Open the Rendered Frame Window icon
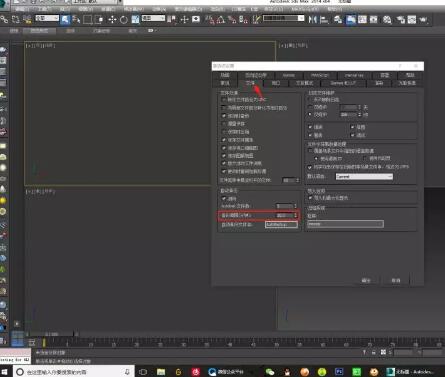Viewport: 445px width, 377px height. (x=412, y=20)
